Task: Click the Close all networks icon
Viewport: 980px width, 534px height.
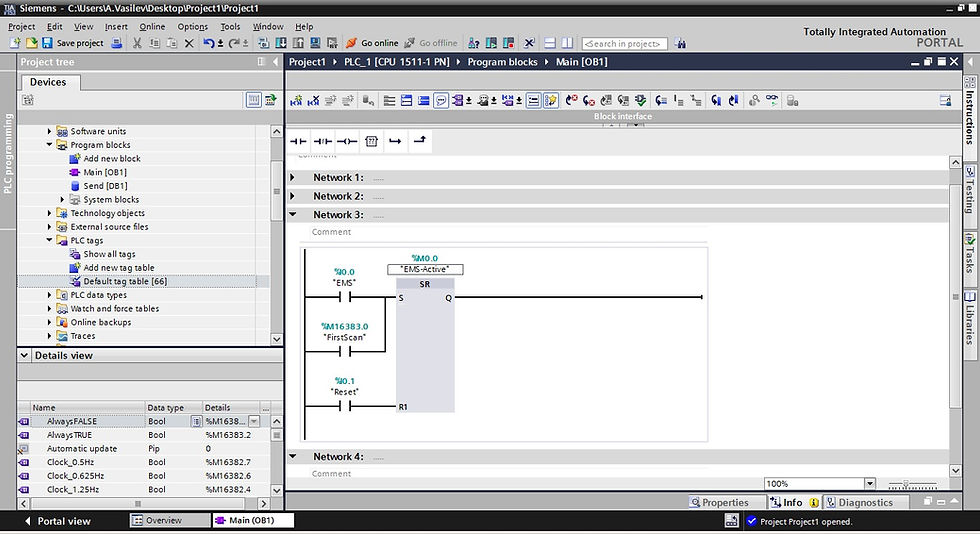Action: [x=423, y=101]
